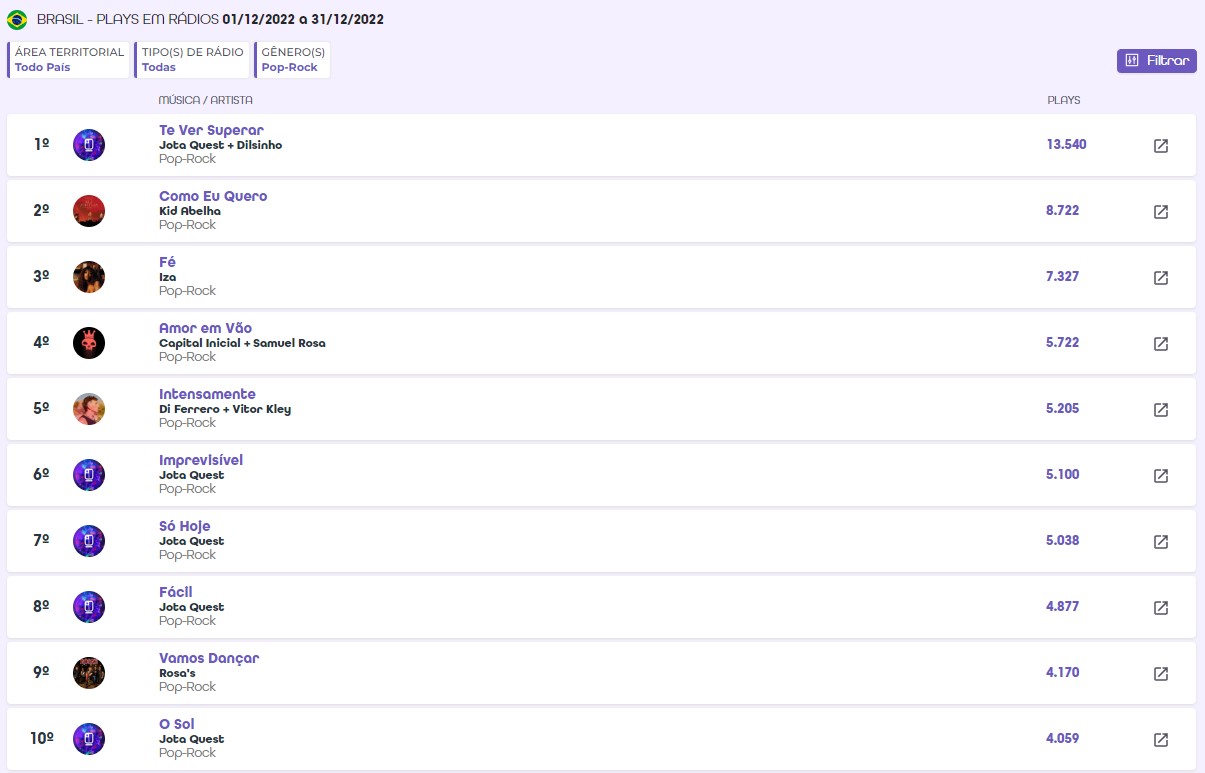Image resolution: width=1205 pixels, height=773 pixels.
Task: Click the Brazil flag icon
Action: (x=17, y=20)
